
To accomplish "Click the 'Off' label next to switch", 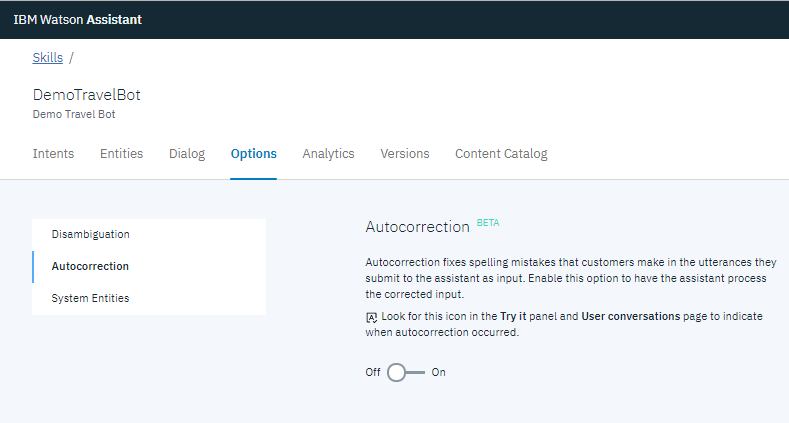I will point(373,372).
